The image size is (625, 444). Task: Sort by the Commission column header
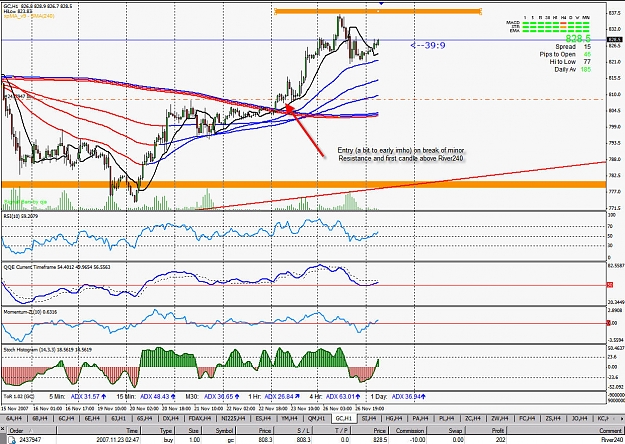pos(409,430)
